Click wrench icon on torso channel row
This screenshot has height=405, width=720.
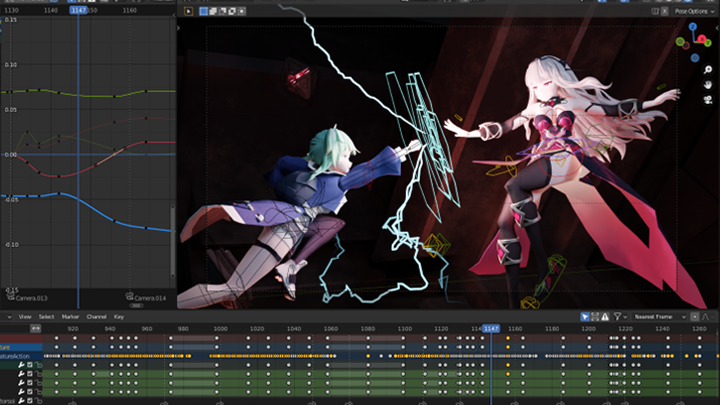click(x=21, y=401)
